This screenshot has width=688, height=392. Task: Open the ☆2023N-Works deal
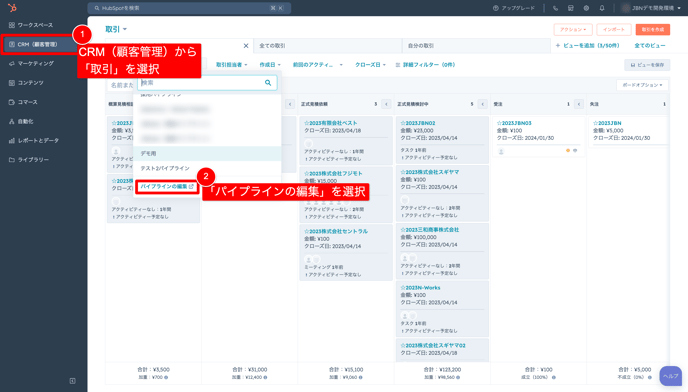click(x=420, y=288)
